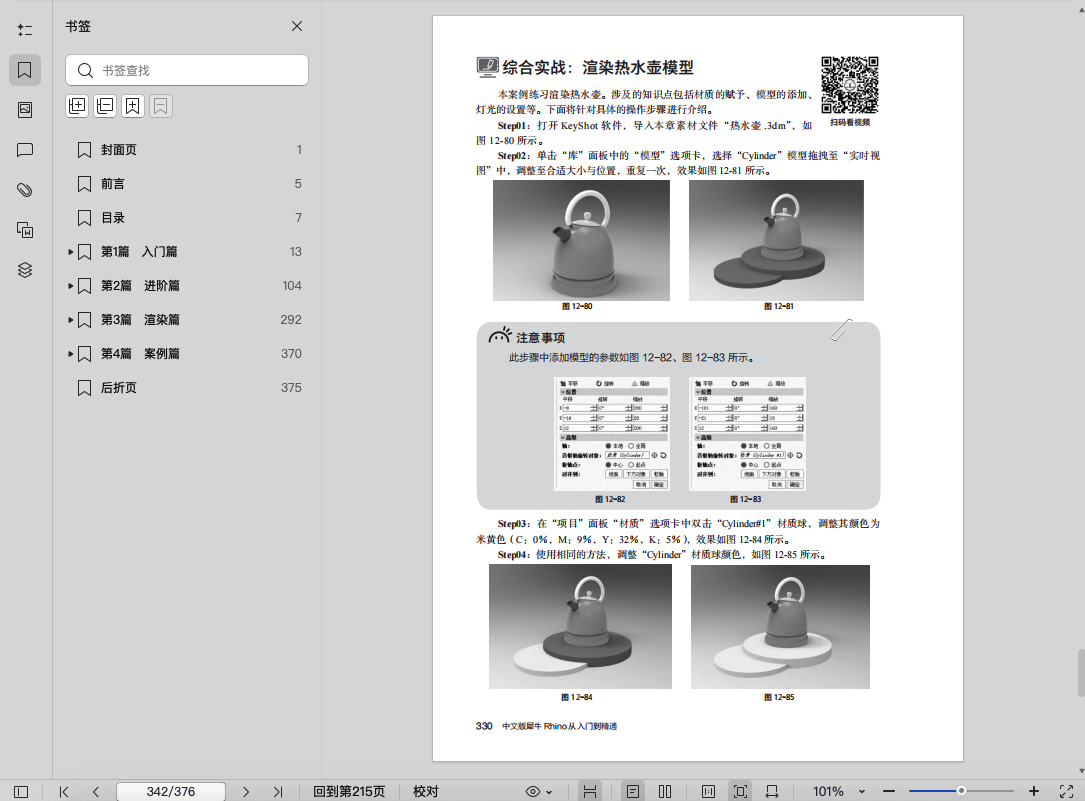Open the zoom percentage dropdown
The width and height of the screenshot is (1085, 801).
pyautogui.click(x=861, y=791)
